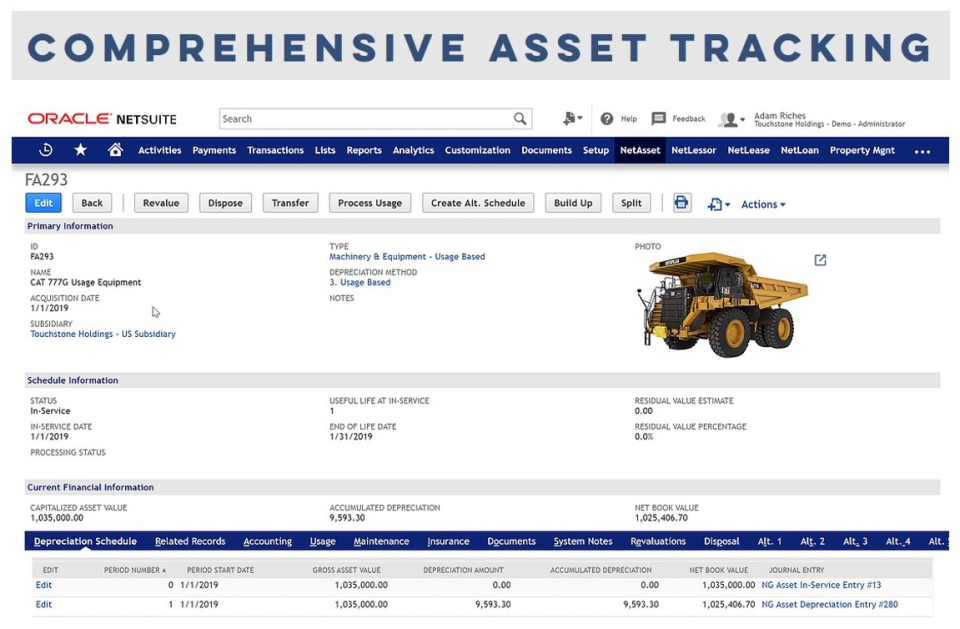960x629 pixels.
Task: Click the Build Up button
Action: tap(573, 203)
